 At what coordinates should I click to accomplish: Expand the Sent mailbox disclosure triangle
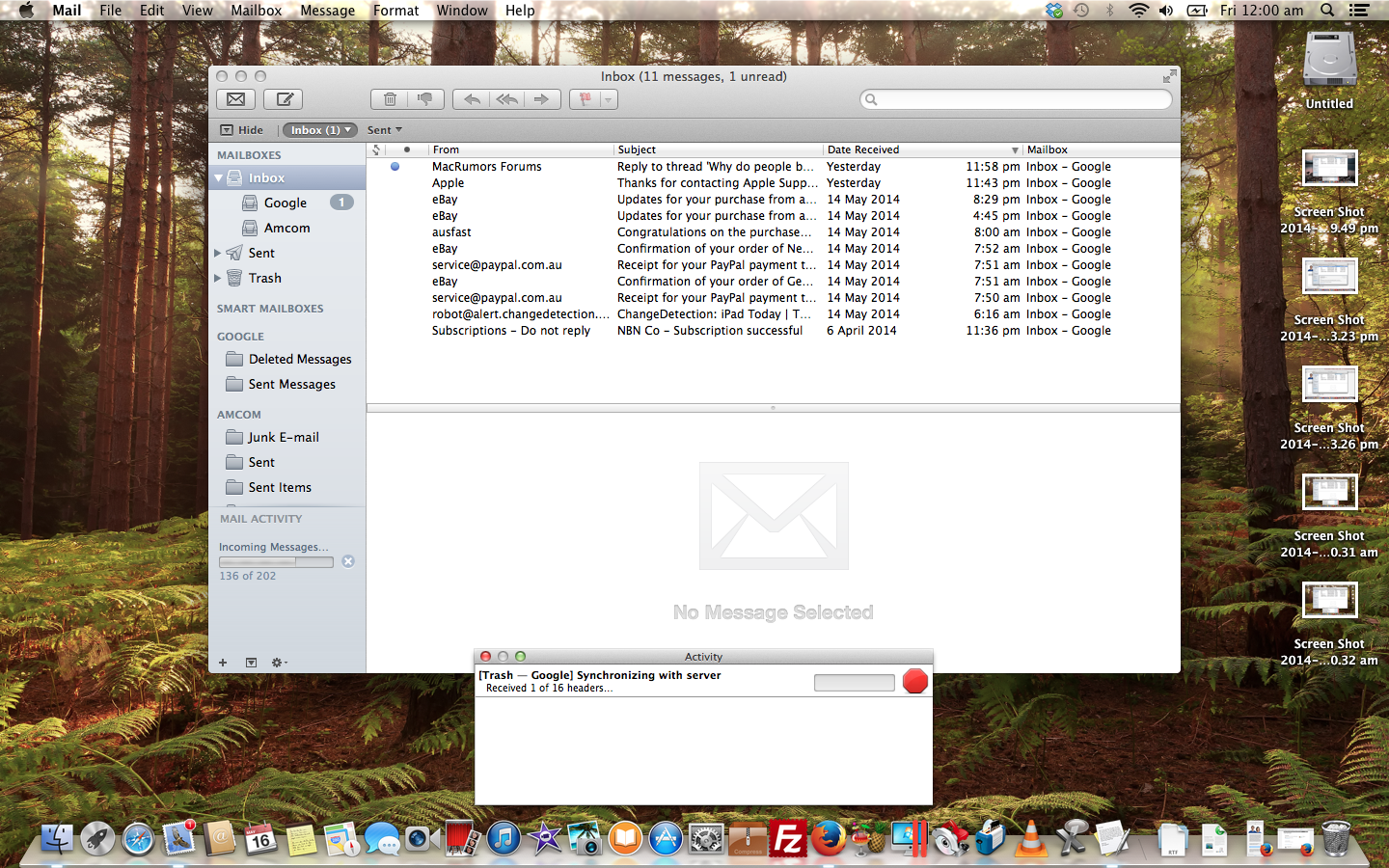[x=218, y=253]
